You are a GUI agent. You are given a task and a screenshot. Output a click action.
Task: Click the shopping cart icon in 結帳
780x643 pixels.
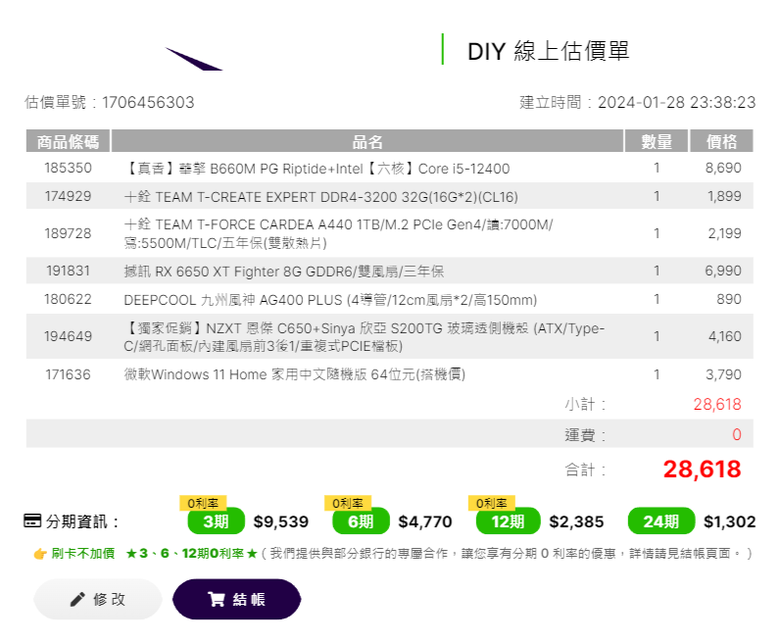pos(216,599)
